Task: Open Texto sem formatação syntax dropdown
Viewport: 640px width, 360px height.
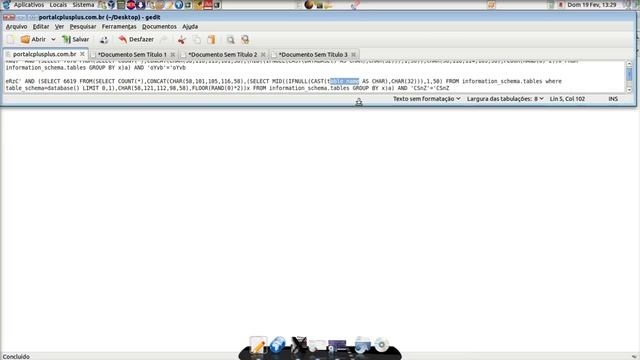Action: tap(427, 99)
